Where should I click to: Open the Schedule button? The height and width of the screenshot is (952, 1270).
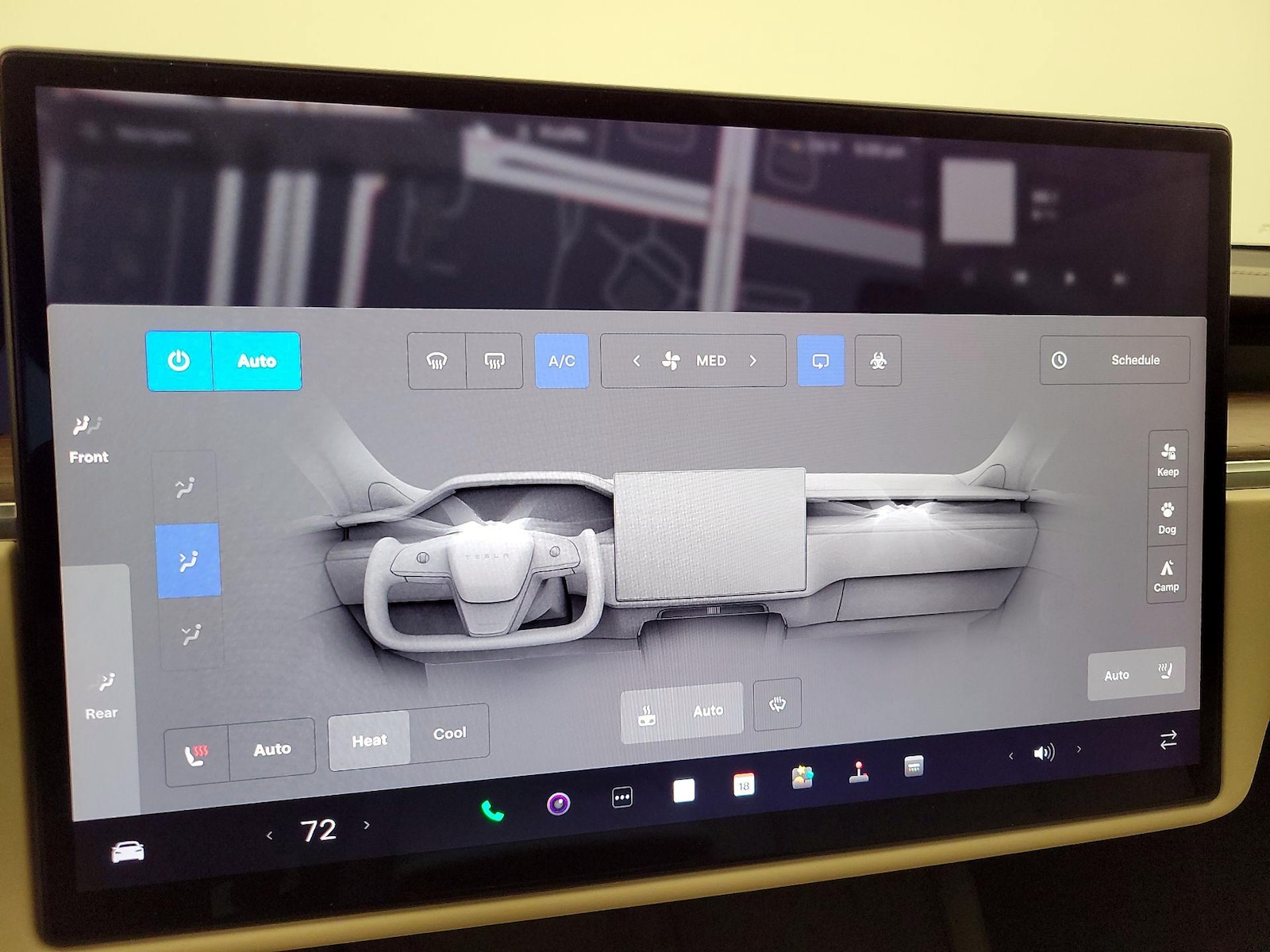(1114, 360)
